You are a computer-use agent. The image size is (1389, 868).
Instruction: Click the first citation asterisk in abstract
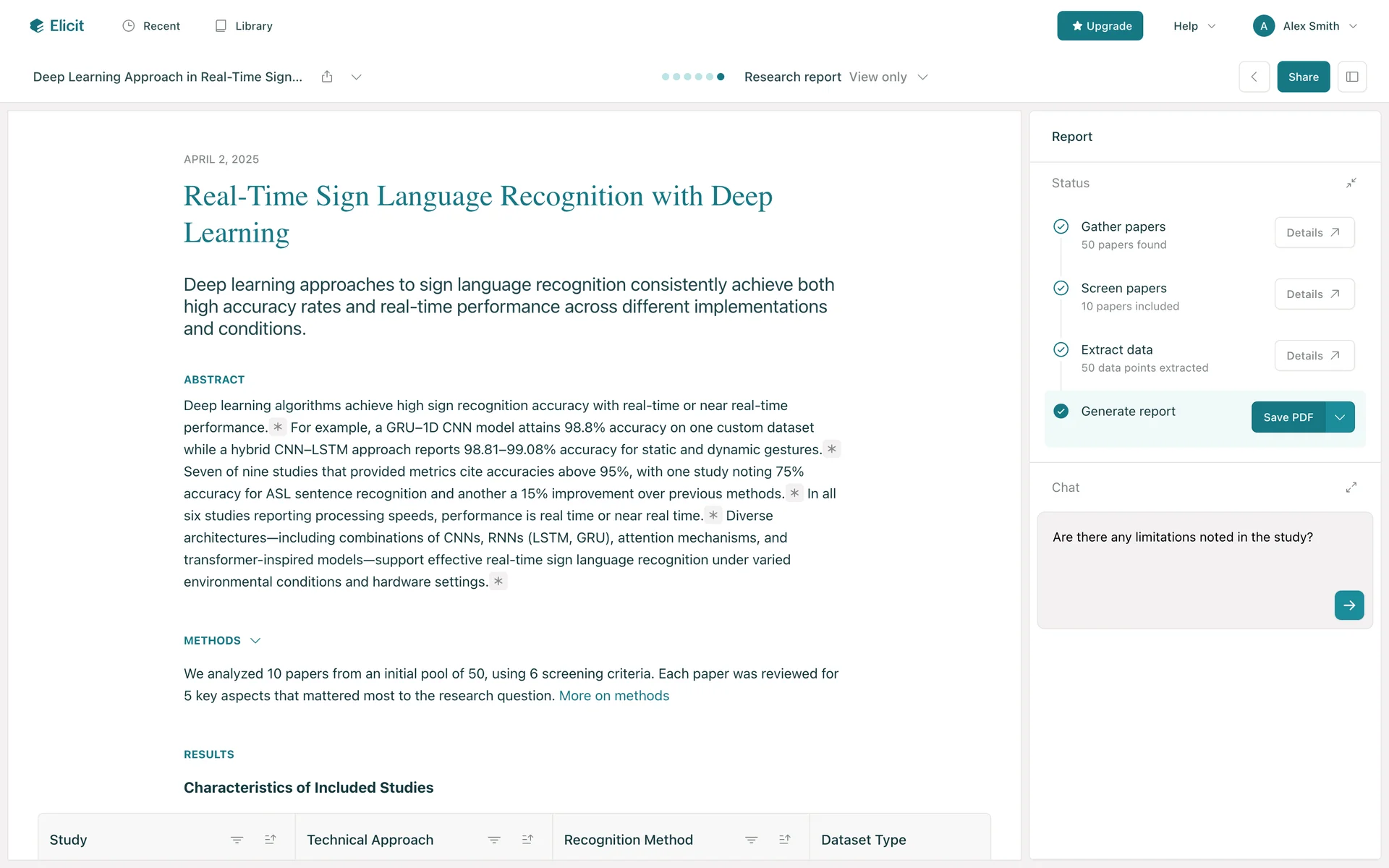(278, 427)
